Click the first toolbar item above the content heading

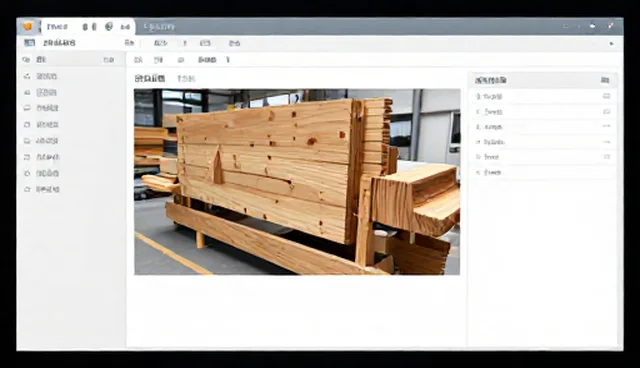(138, 60)
